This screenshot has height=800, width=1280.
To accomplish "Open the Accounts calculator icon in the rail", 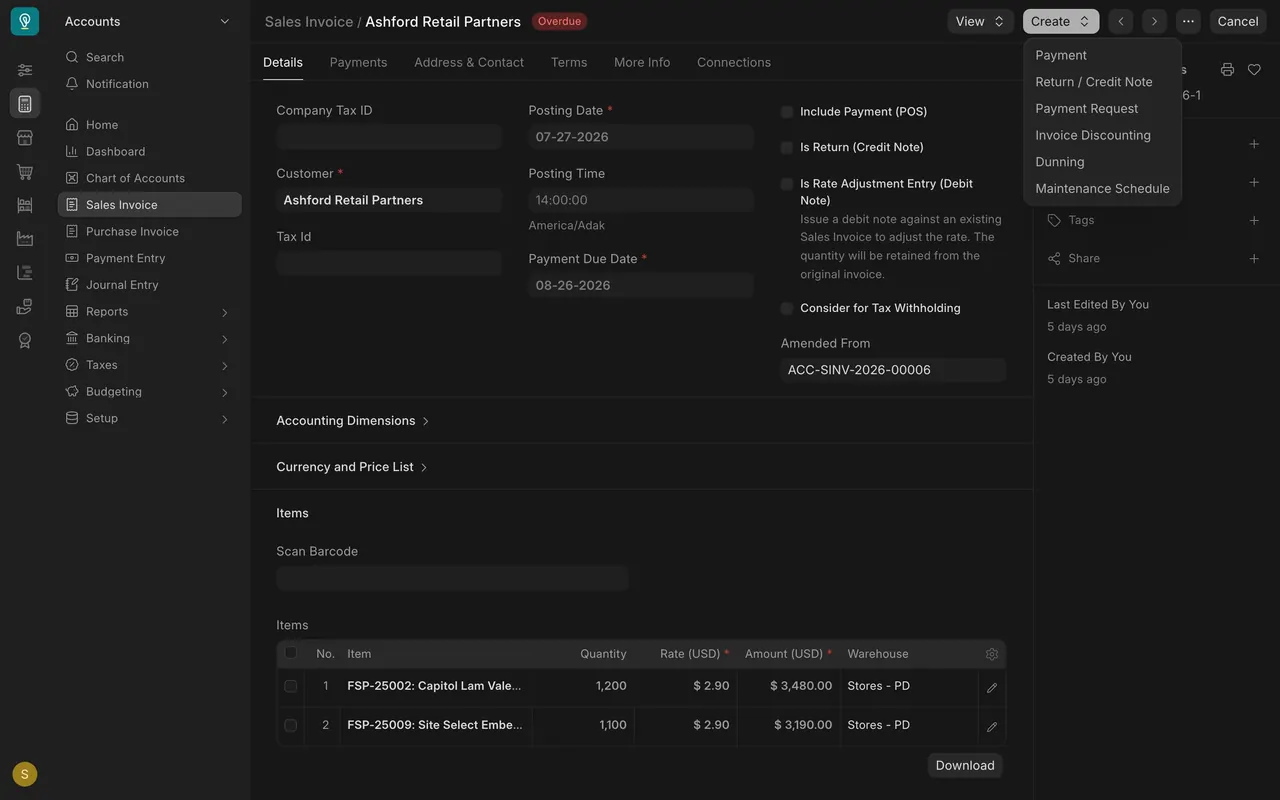I will point(25,104).
